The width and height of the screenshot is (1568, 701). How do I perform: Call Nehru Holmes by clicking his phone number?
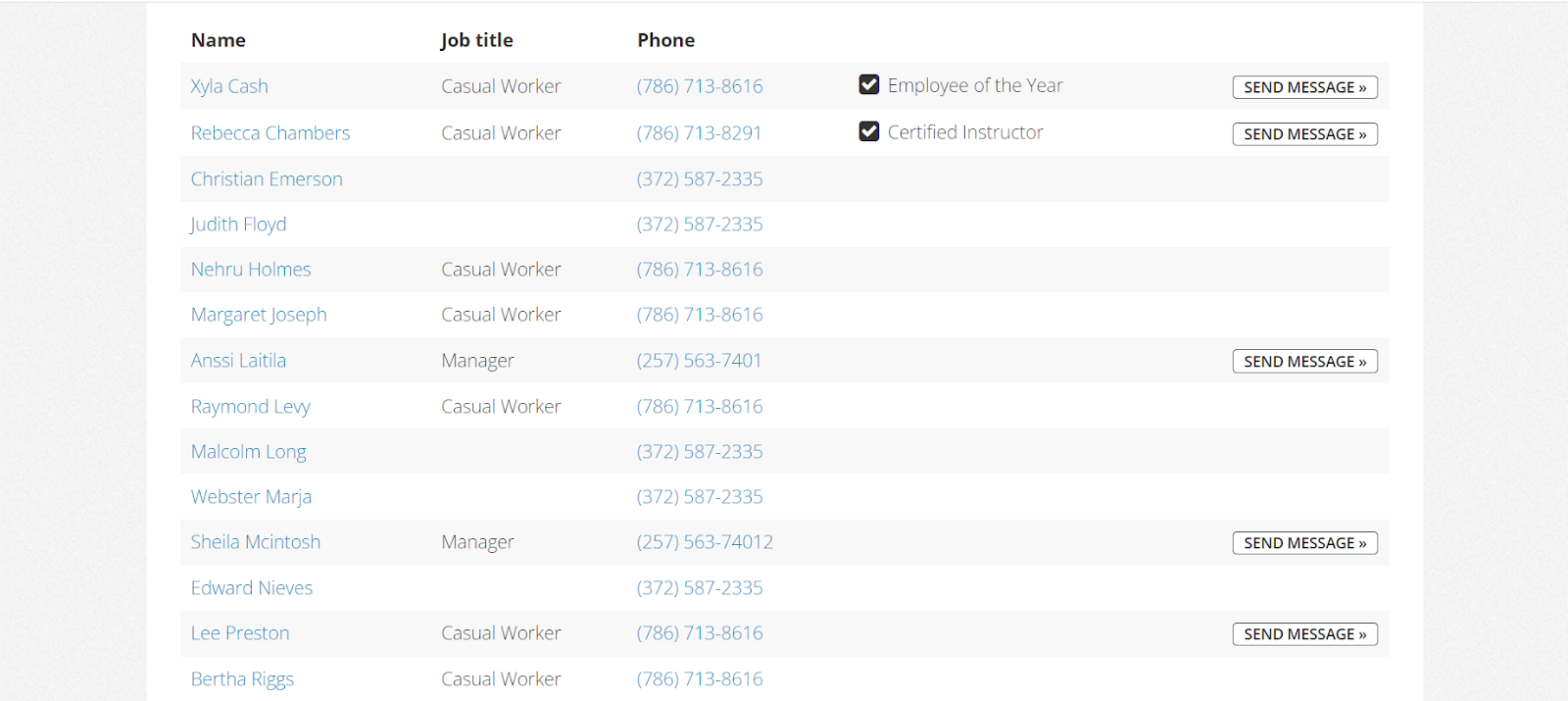699,269
